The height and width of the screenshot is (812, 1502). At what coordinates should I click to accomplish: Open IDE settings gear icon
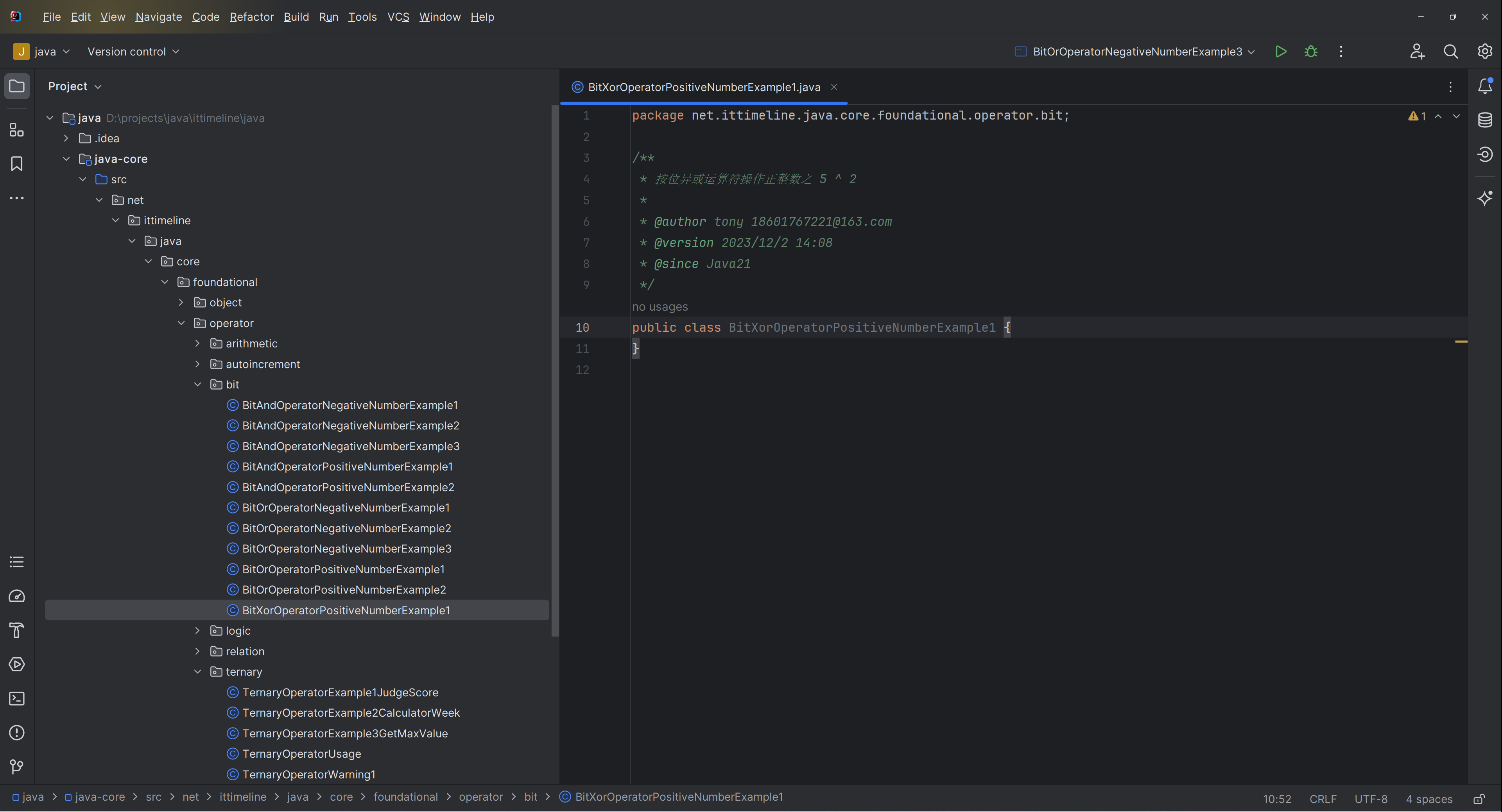tap(1484, 51)
